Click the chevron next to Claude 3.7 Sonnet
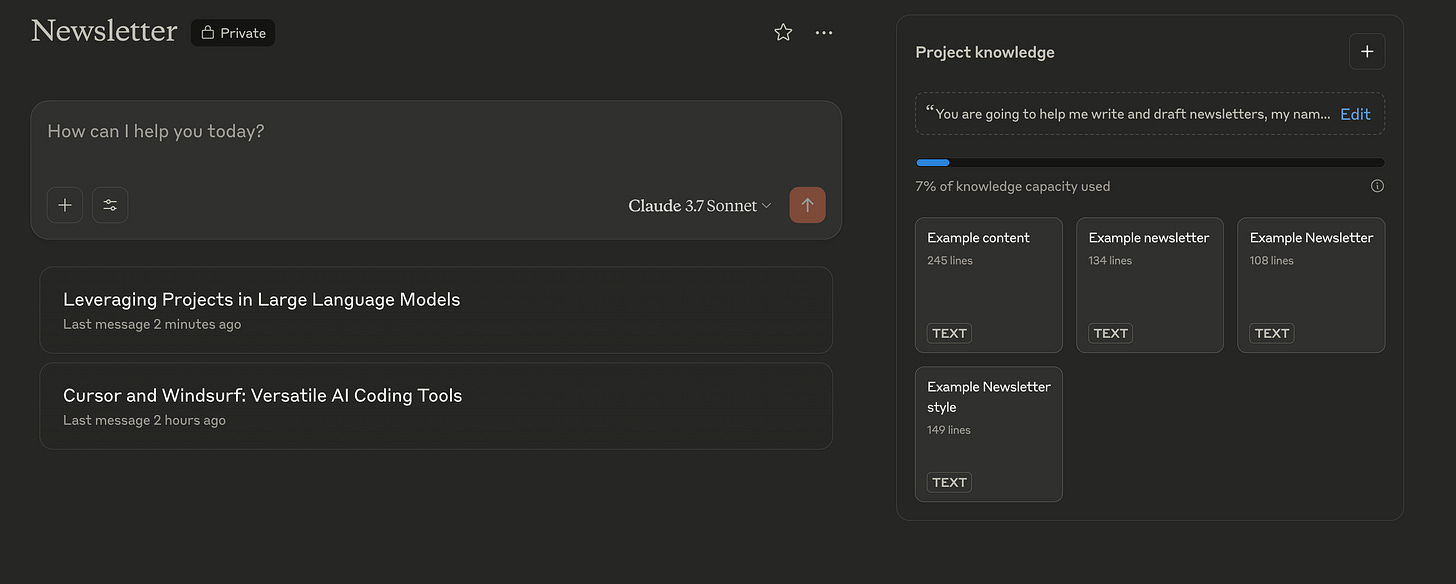This screenshot has width=1456, height=584. coord(767,206)
